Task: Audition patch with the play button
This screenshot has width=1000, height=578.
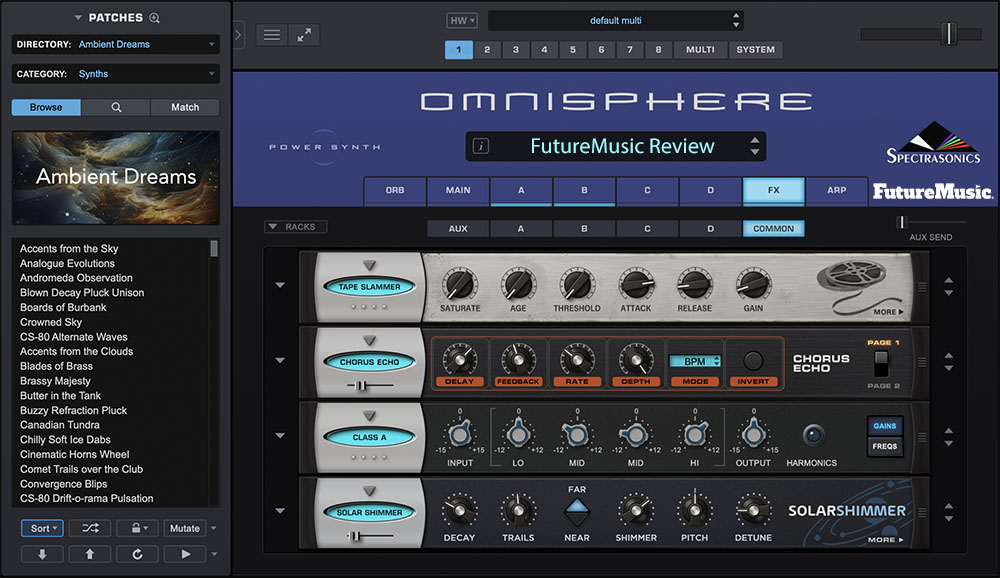Action: point(185,554)
